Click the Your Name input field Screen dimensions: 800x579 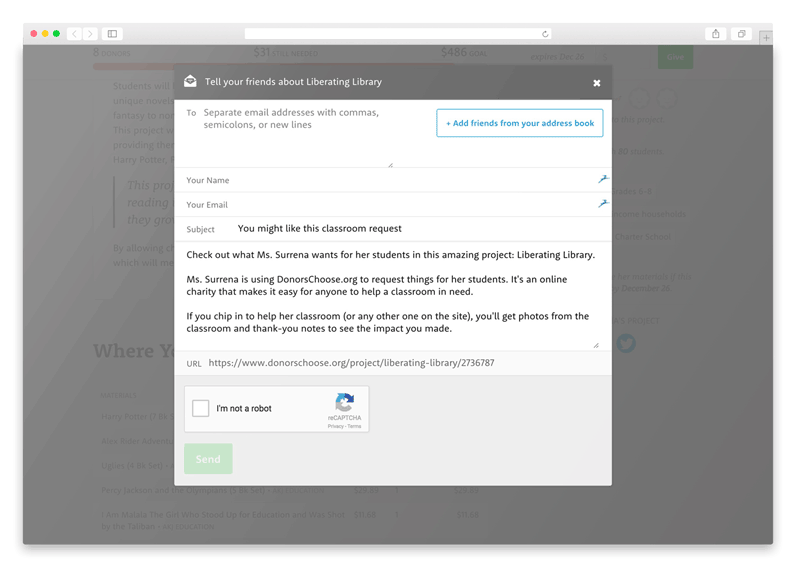(393, 180)
